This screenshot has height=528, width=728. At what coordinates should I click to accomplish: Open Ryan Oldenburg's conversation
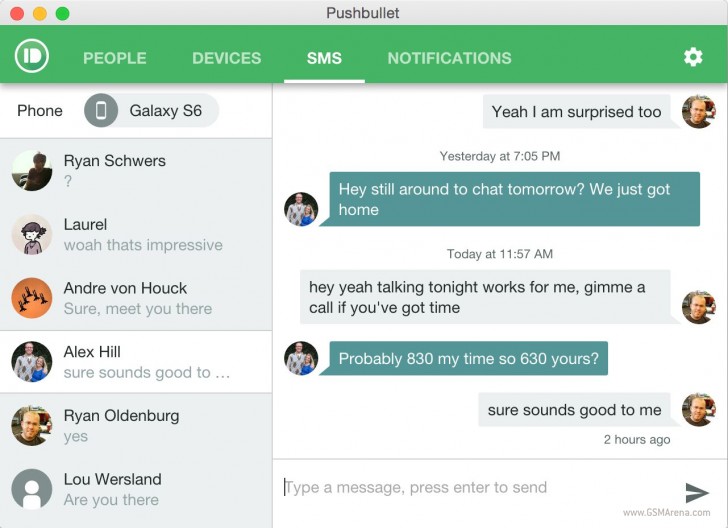[x=136, y=426]
